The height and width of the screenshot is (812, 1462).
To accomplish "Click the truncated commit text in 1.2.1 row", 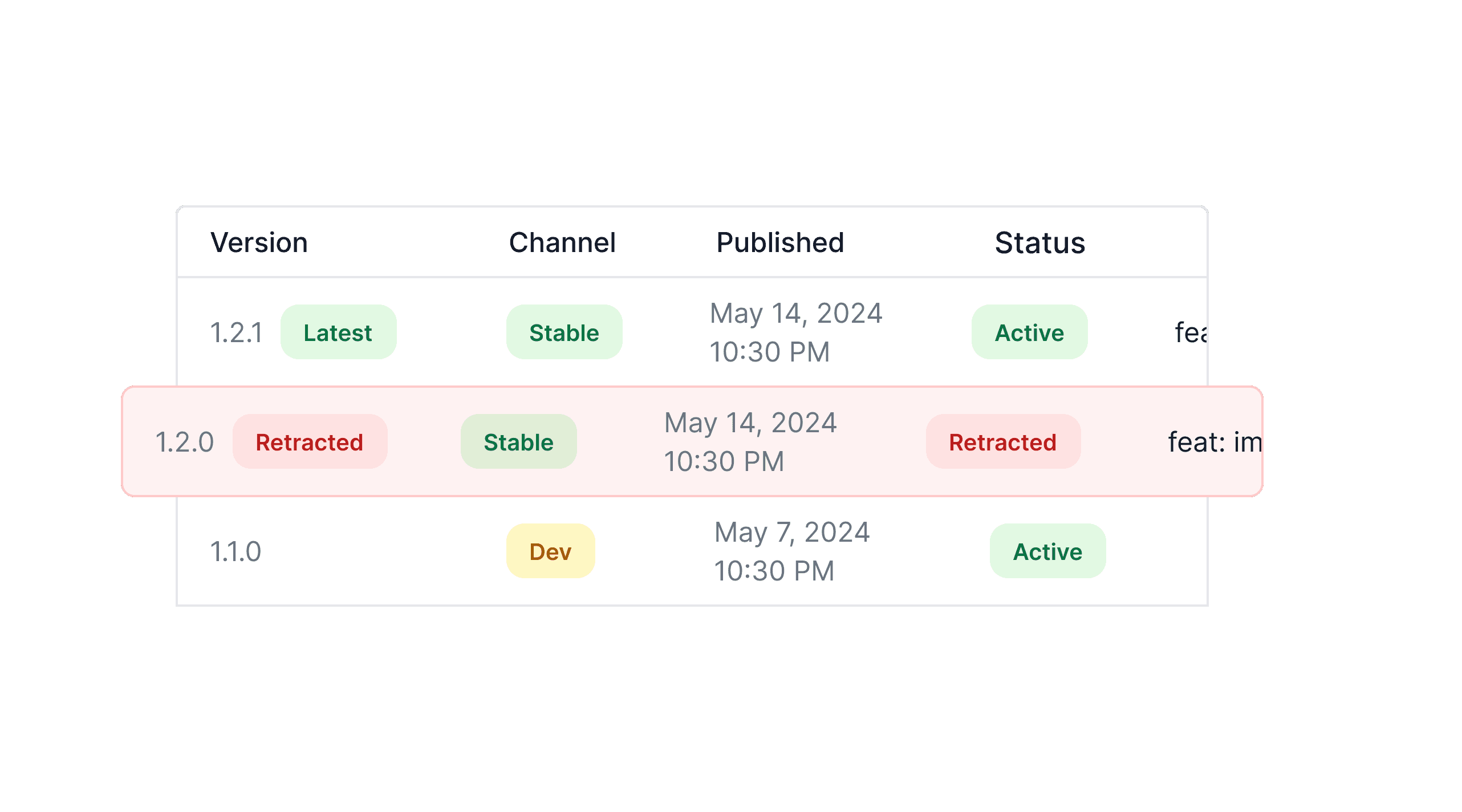I will (x=1191, y=332).
